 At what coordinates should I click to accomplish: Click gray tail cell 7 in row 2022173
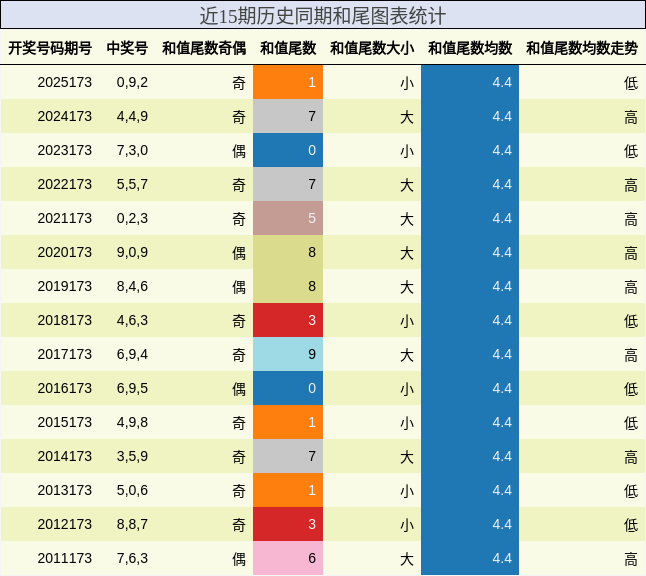(x=288, y=184)
